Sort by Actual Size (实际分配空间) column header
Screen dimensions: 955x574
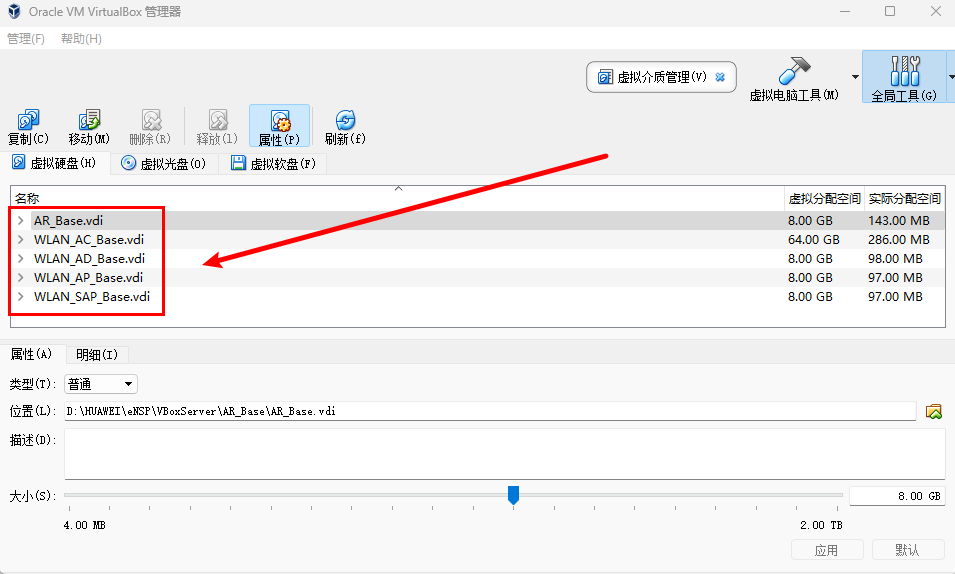coord(904,199)
